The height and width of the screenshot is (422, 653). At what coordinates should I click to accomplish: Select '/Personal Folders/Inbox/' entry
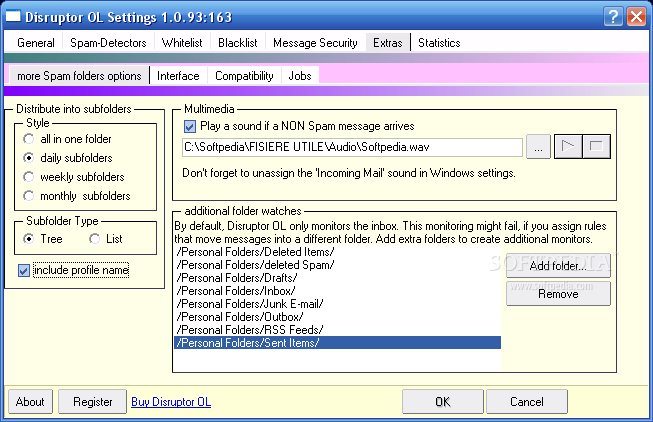pos(337,291)
